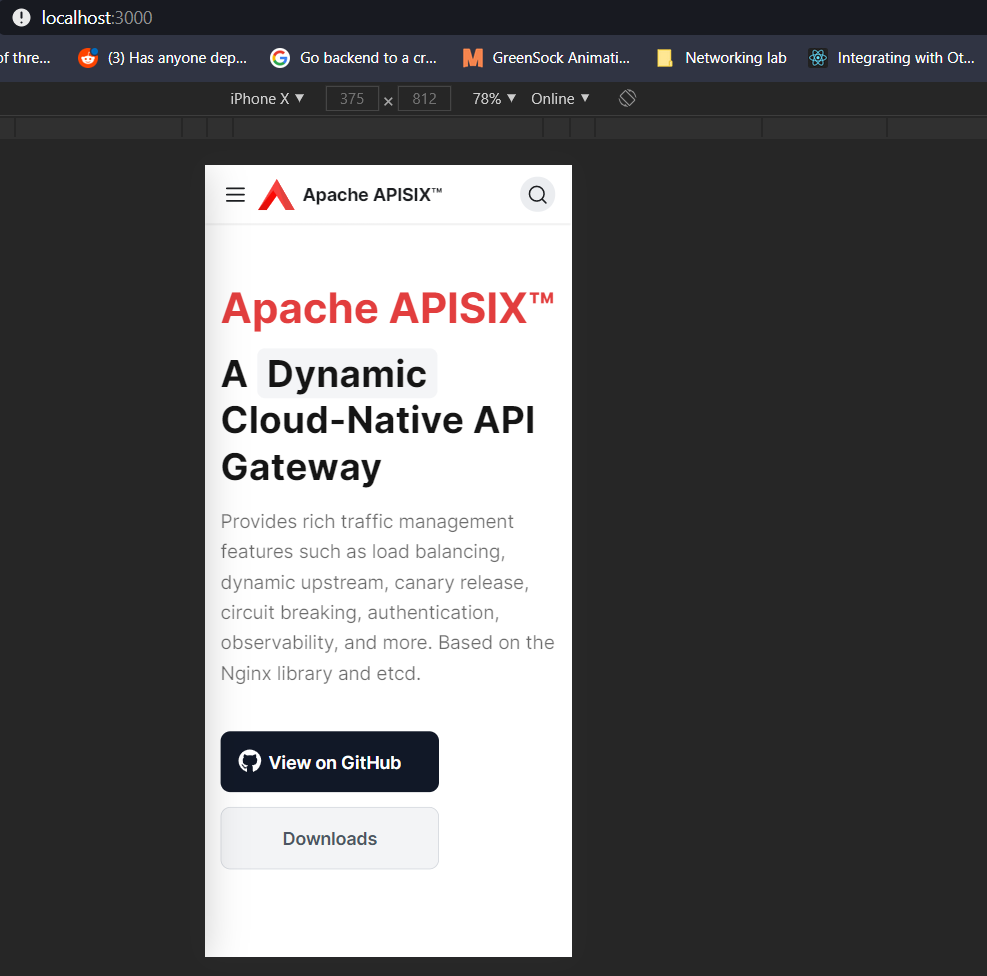Click the Apache APISIX red logo
Image resolution: width=987 pixels, height=976 pixels.
click(x=276, y=194)
